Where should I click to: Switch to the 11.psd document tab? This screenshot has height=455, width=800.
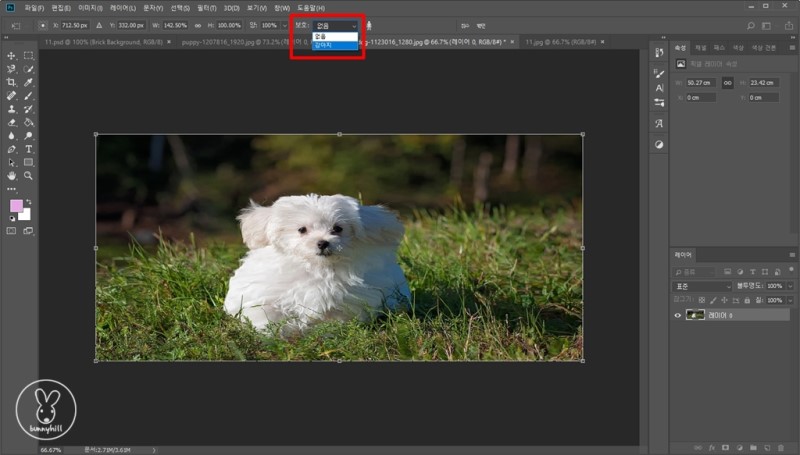tap(74, 43)
